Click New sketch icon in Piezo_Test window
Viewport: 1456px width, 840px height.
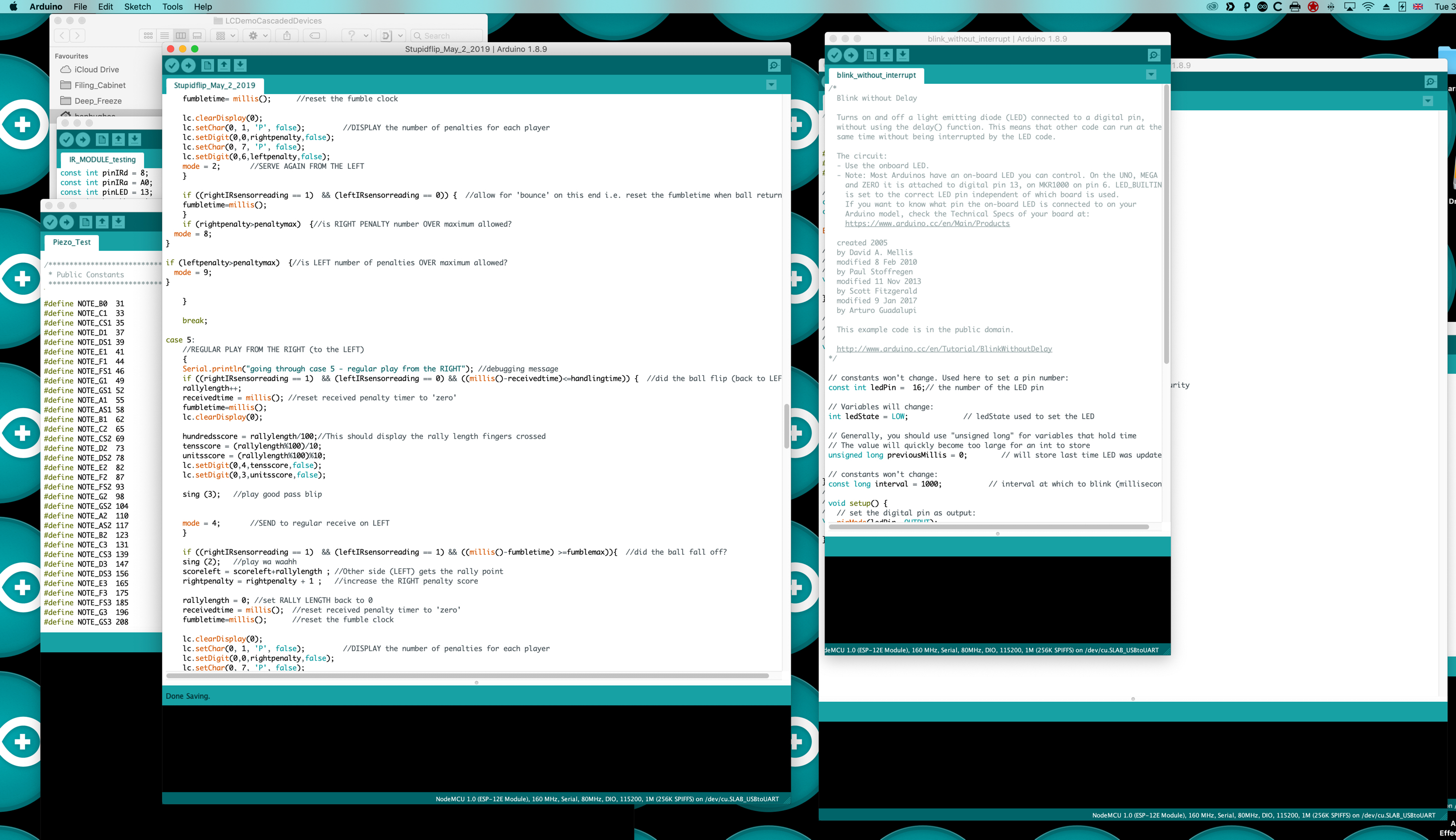(x=86, y=222)
